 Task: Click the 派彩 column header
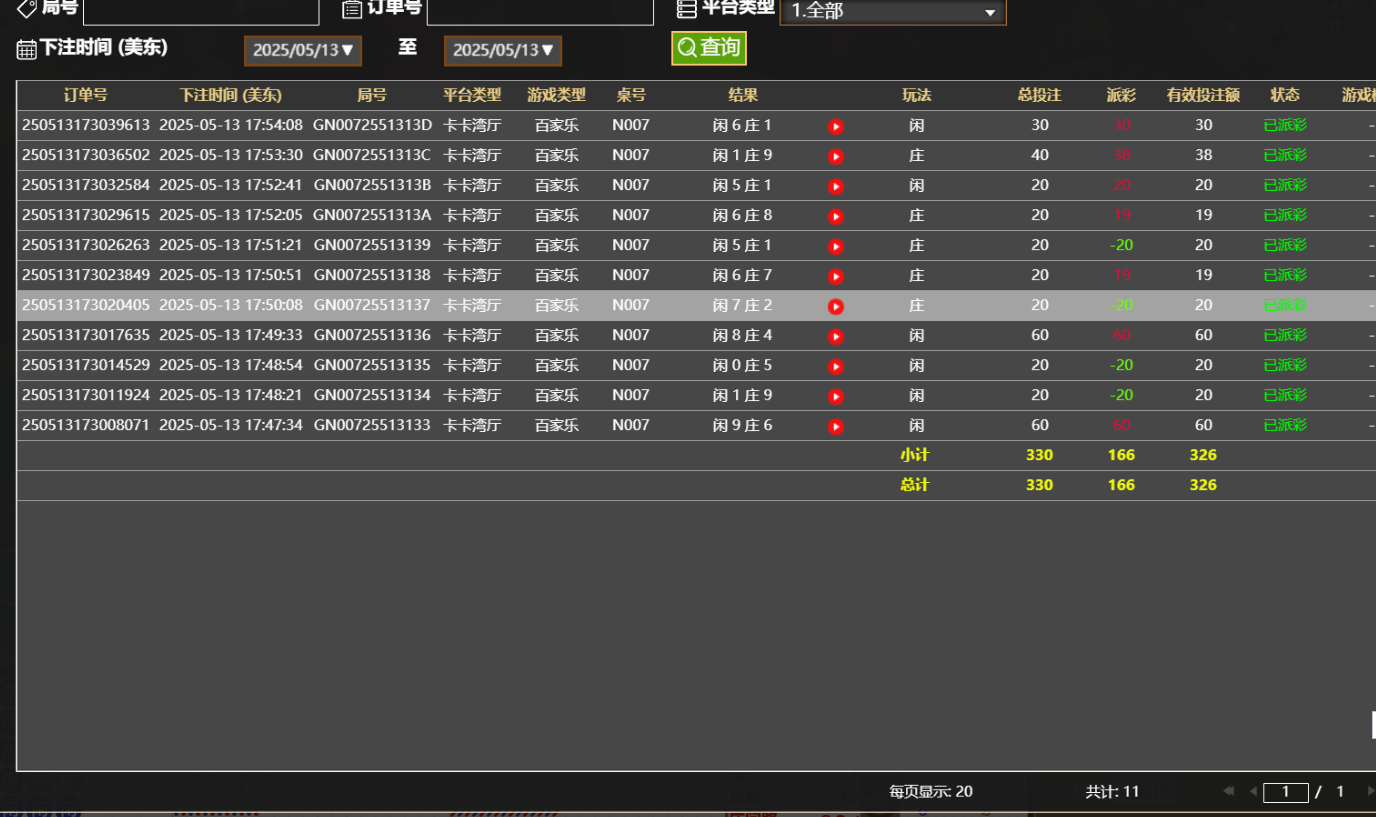coord(1121,95)
